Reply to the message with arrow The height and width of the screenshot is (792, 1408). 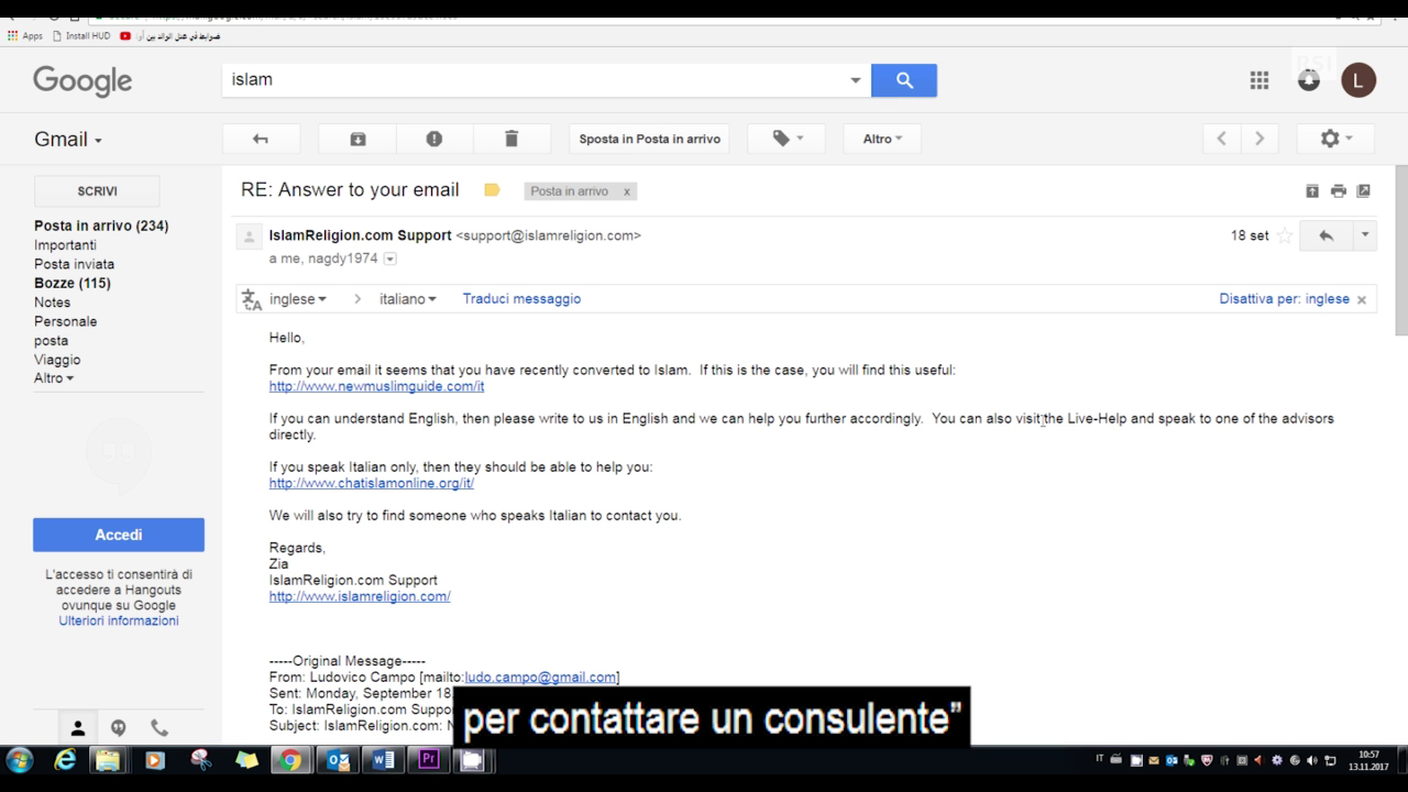pyautogui.click(x=1326, y=236)
